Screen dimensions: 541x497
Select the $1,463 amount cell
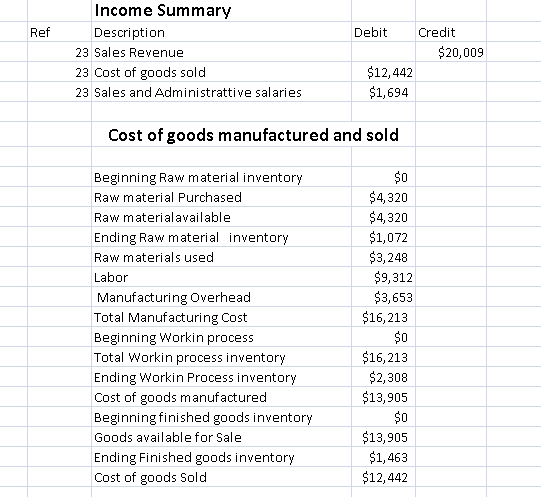[x=383, y=457]
